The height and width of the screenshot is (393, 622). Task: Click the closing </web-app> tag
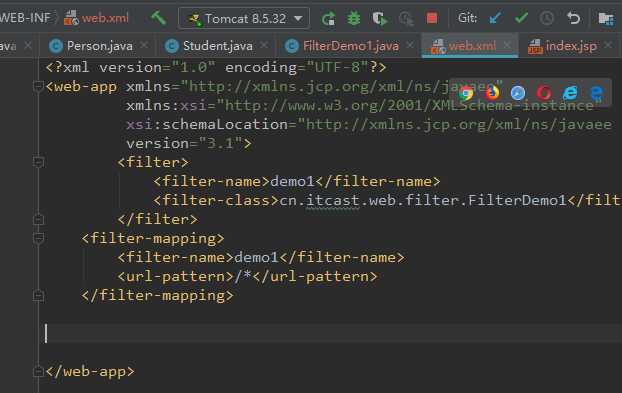pyautogui.click(x=90, y=372)
